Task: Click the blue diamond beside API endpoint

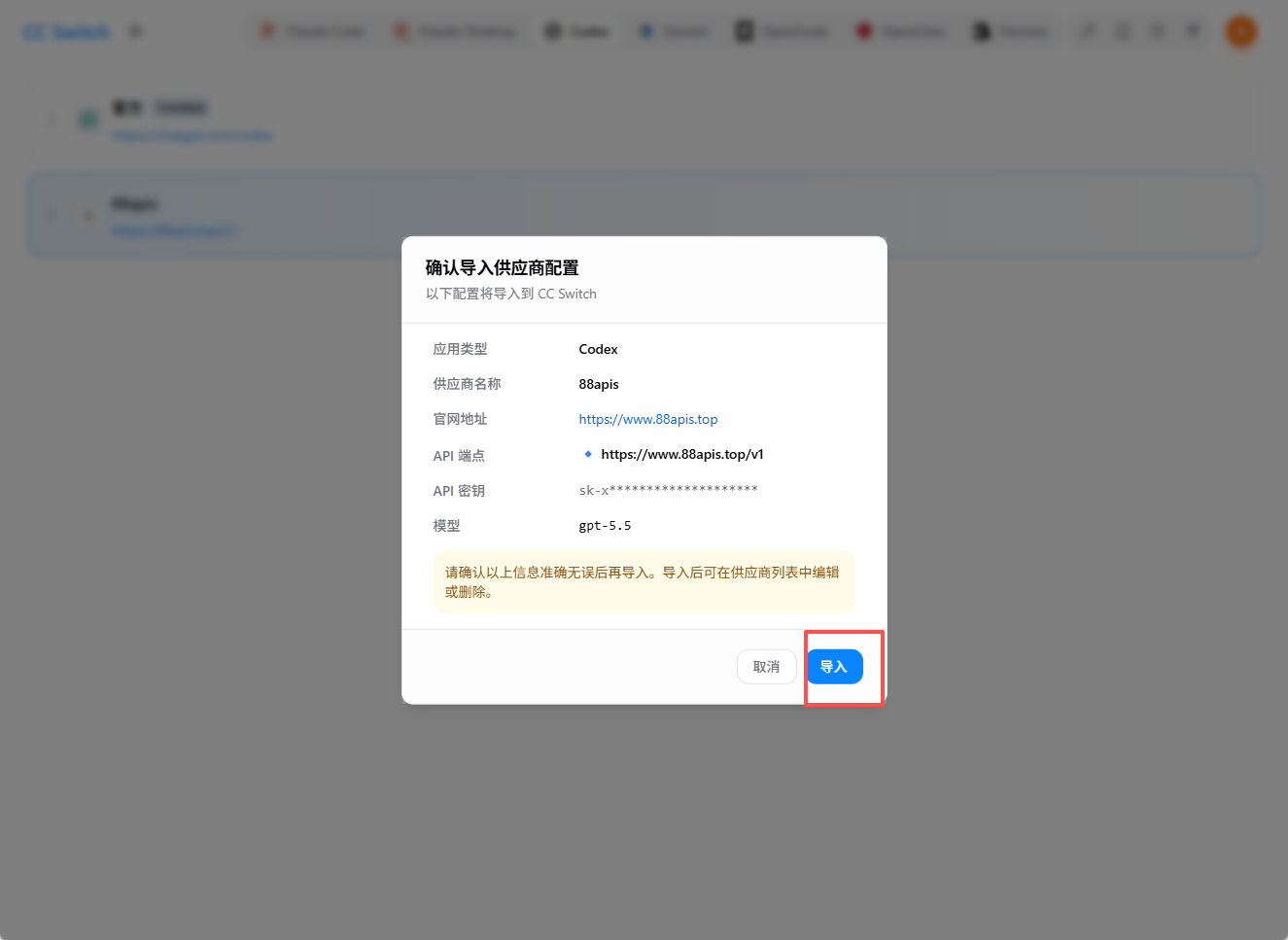Action: coord(588,454)
